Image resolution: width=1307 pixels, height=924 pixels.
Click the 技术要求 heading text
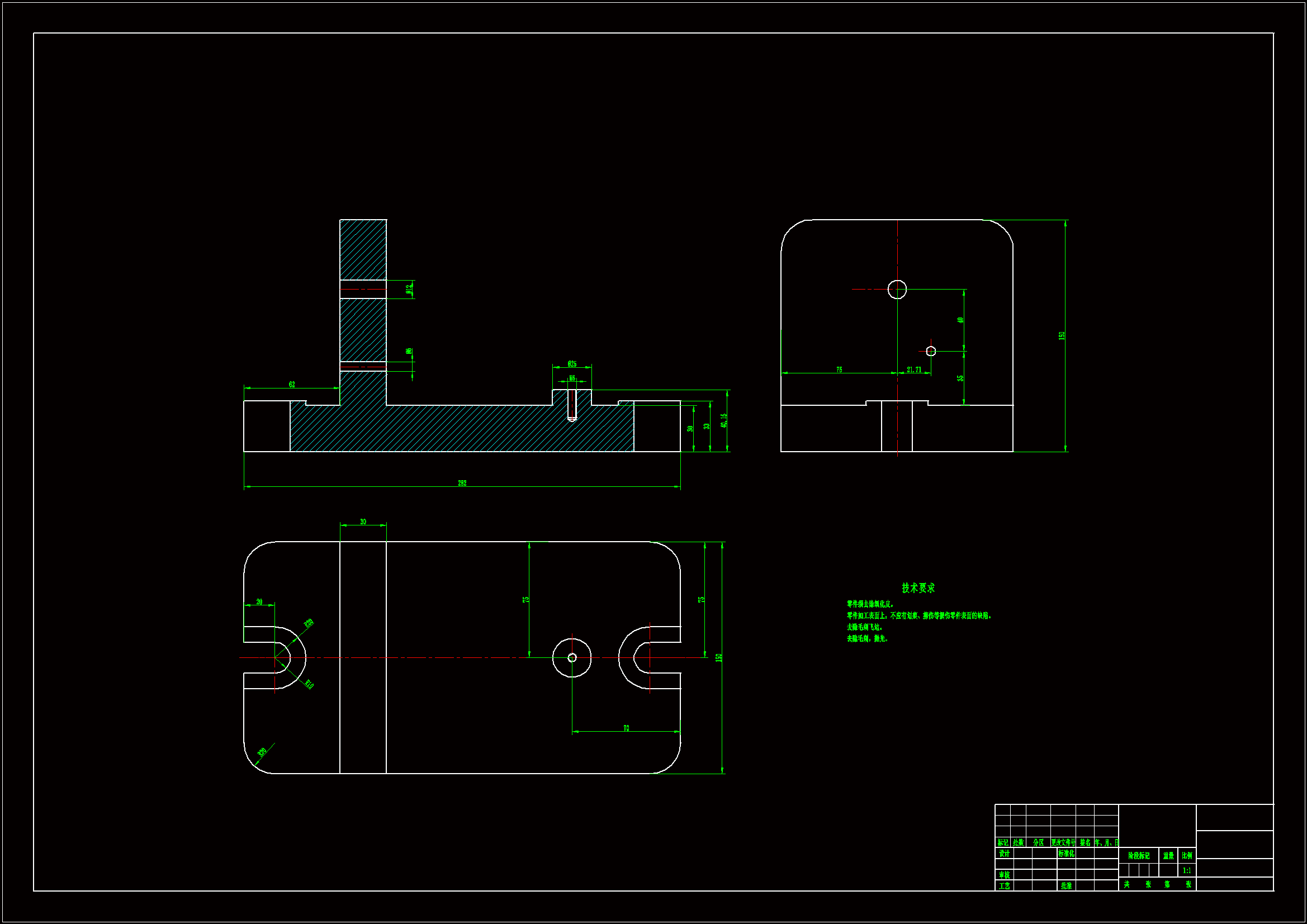[x=917, y=588]
